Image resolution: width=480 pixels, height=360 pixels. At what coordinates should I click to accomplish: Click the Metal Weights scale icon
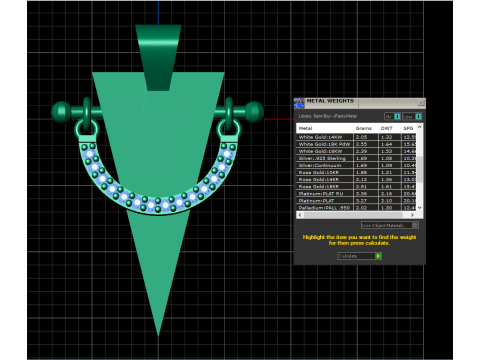(x=299, y=103)
